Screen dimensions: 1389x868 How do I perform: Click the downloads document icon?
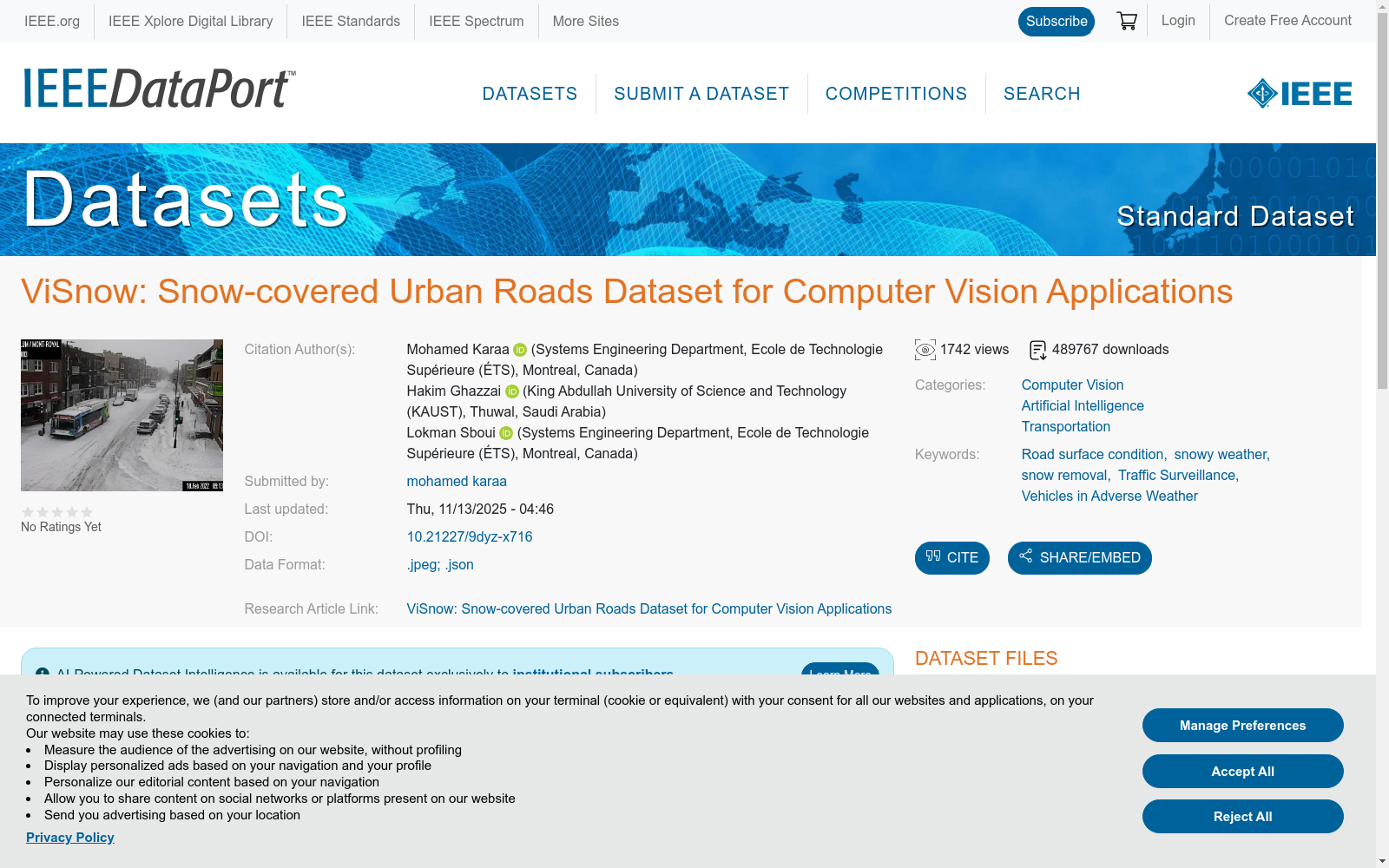pos(1037,350)
